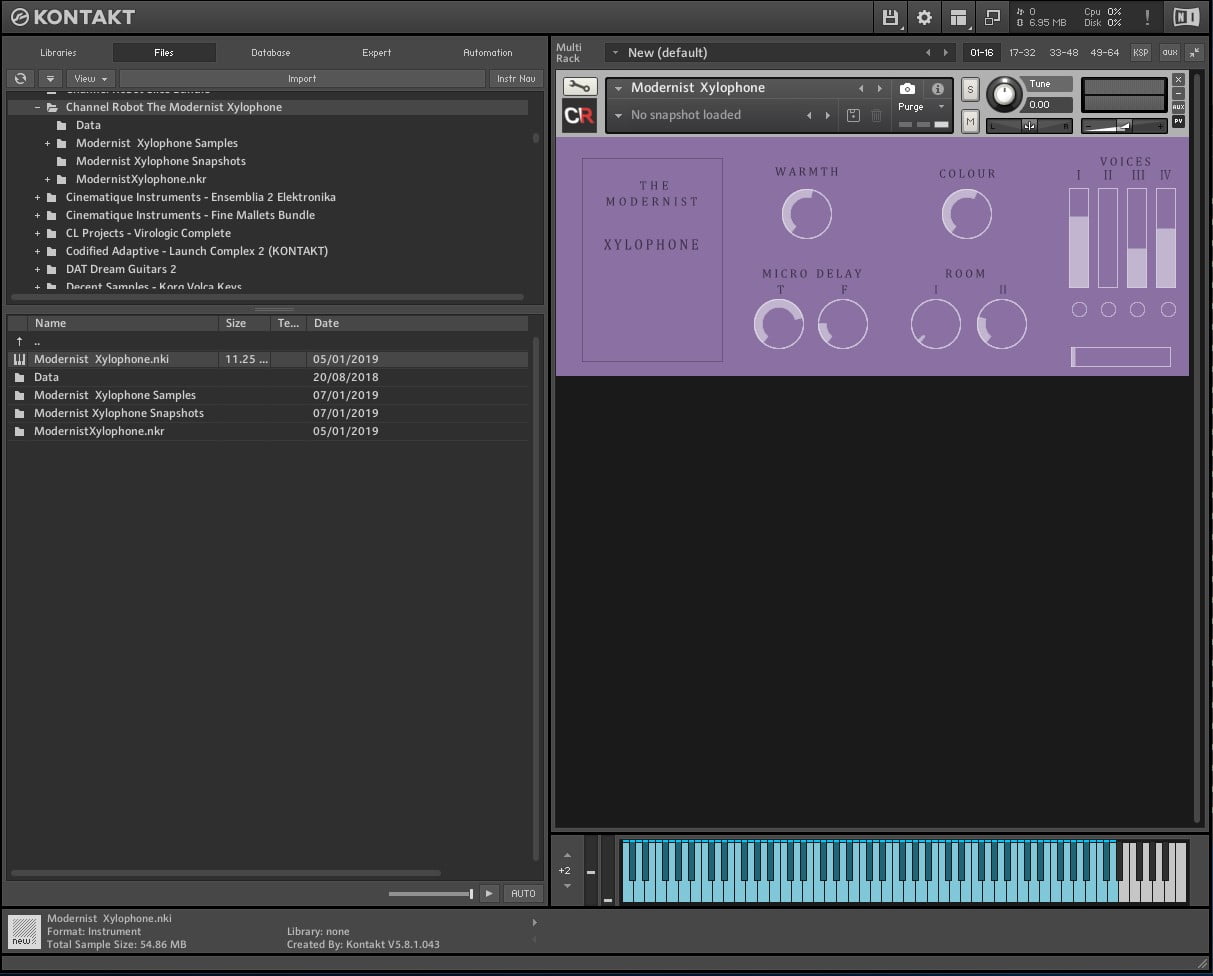
Task: Expand DAT Dream Guitars 2 folder
Action: pos(37,269)
